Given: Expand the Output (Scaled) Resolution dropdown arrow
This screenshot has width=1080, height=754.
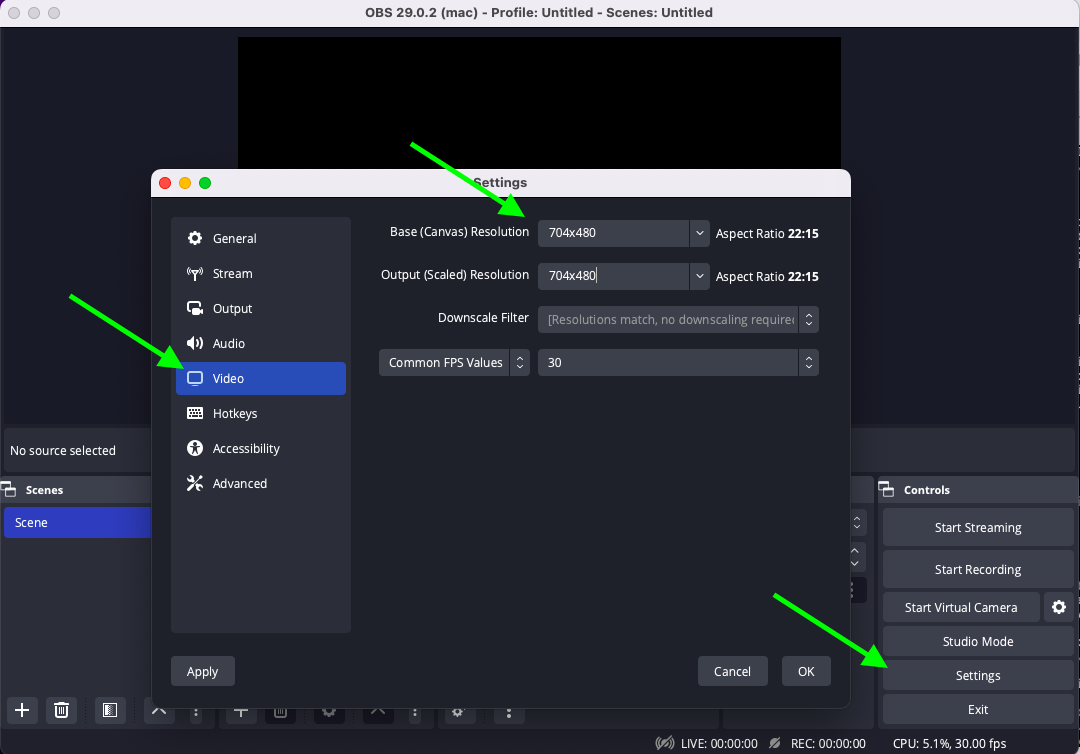Looking at the screenshot, I should (699, 276).
